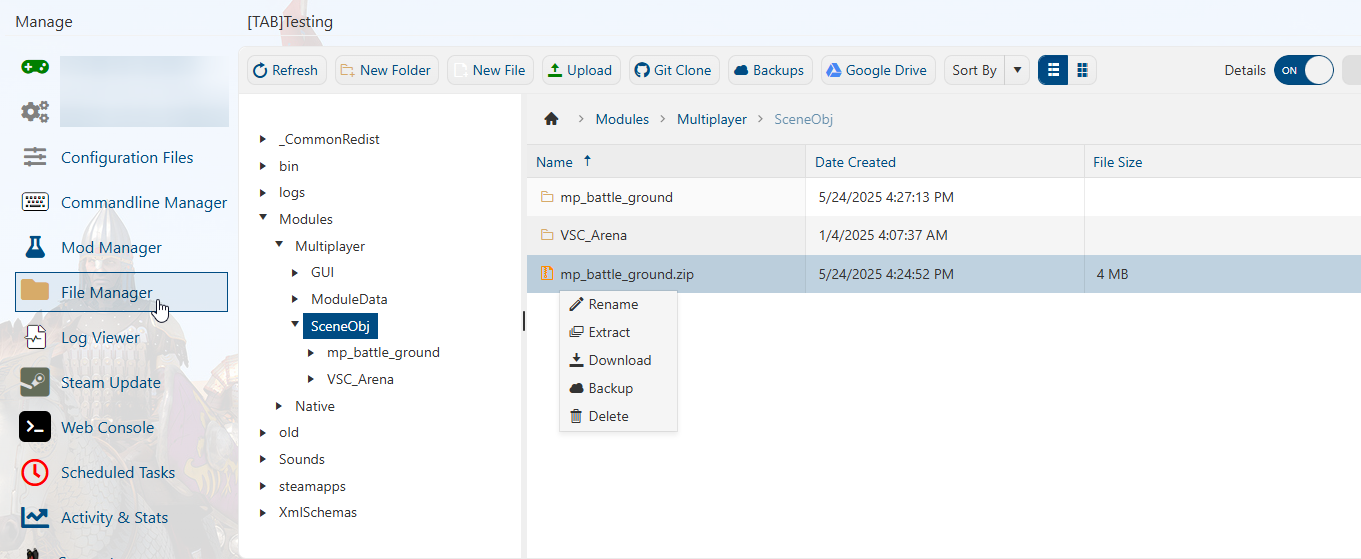The width and height of the screenshot is (1361, 559).
Task: Expand the Native tree node arrow
Action: tap(279, 406)
